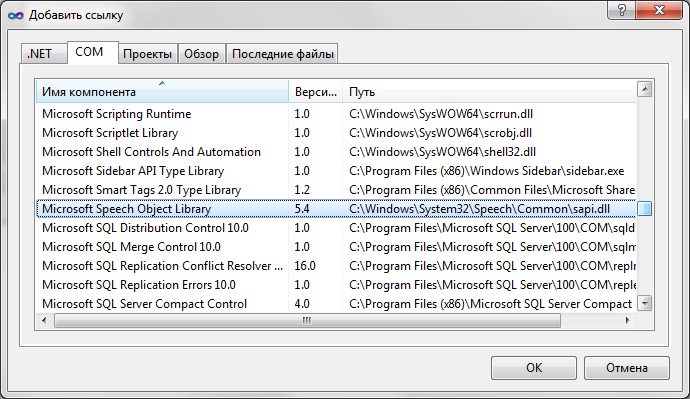The width and height of the screenshot is (690, 399).
Task: Click the dialog's title bar infinity icon
Action: (x=15, y=15)
